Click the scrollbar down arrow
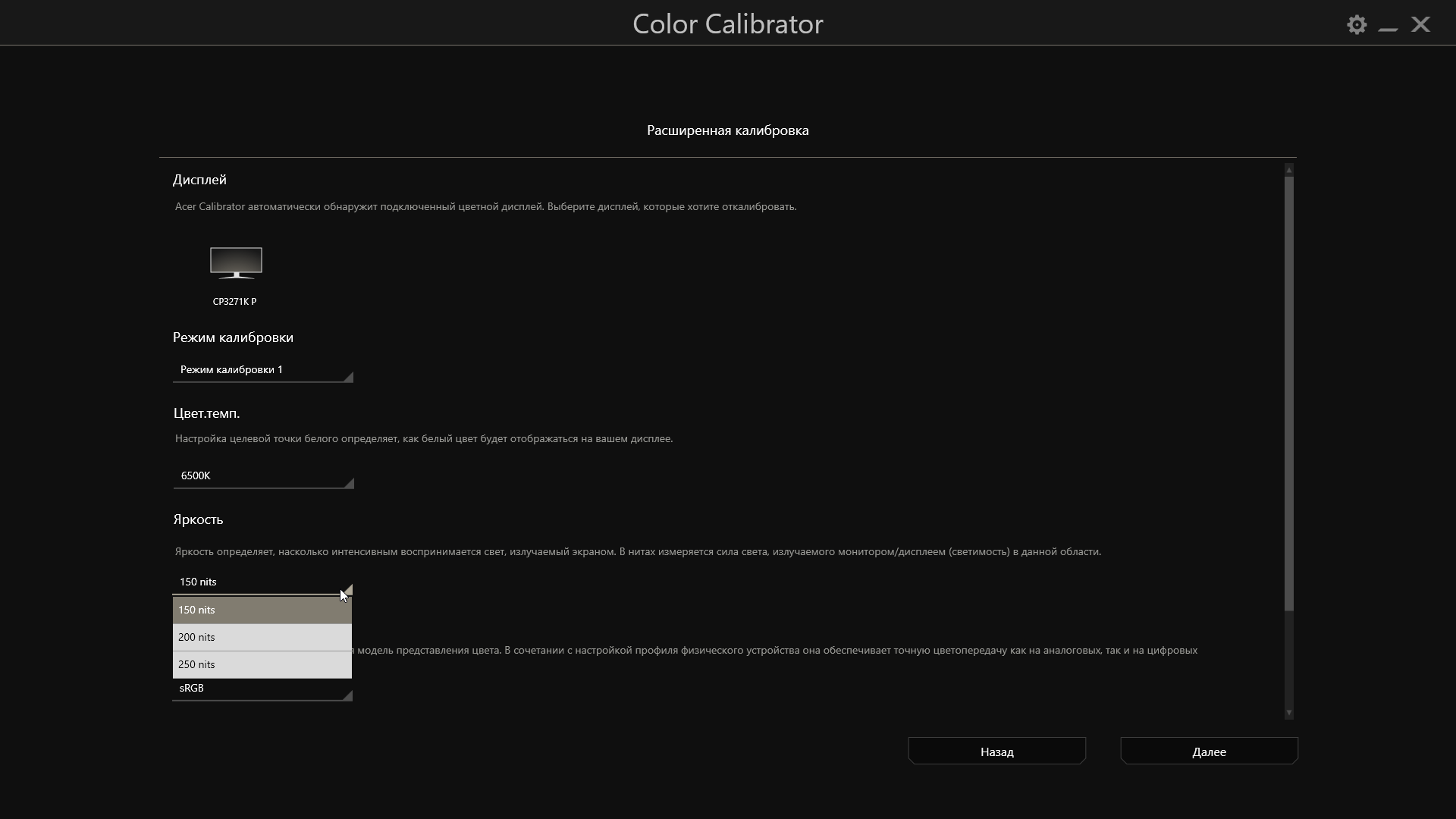1456x819 pixels. 1288,713
